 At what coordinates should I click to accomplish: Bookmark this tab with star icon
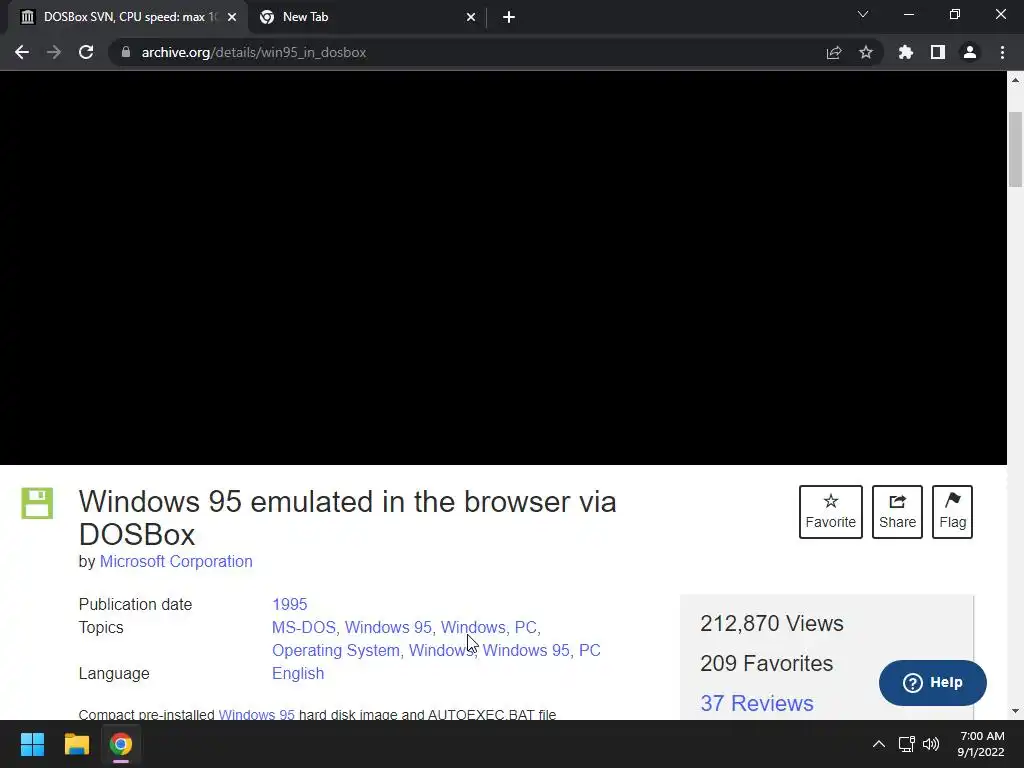click(x=866, y=52)
